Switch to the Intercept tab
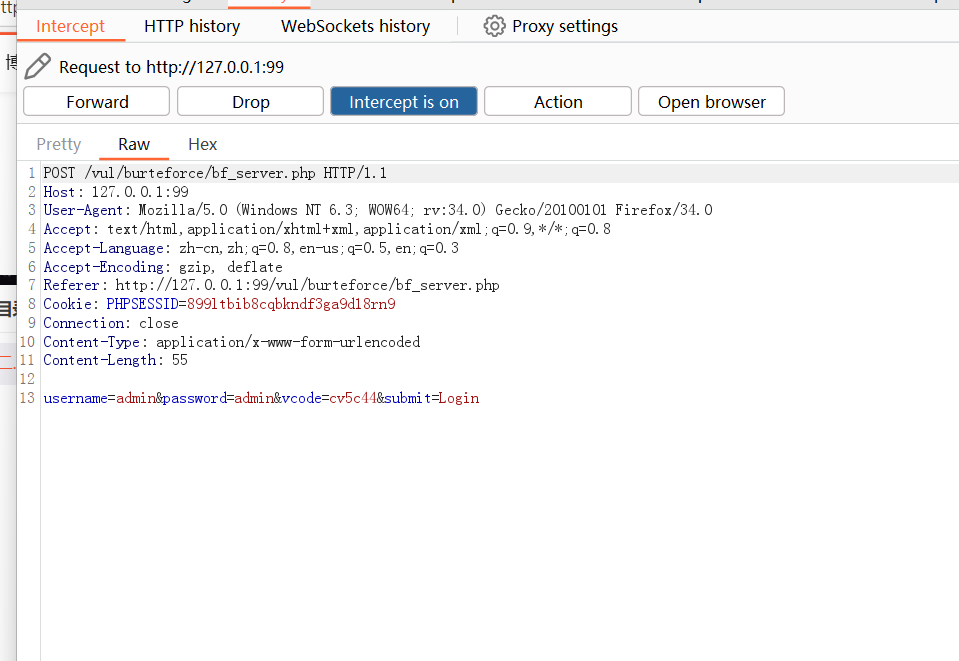Screen dimensions: 959x661 [70, 26]
